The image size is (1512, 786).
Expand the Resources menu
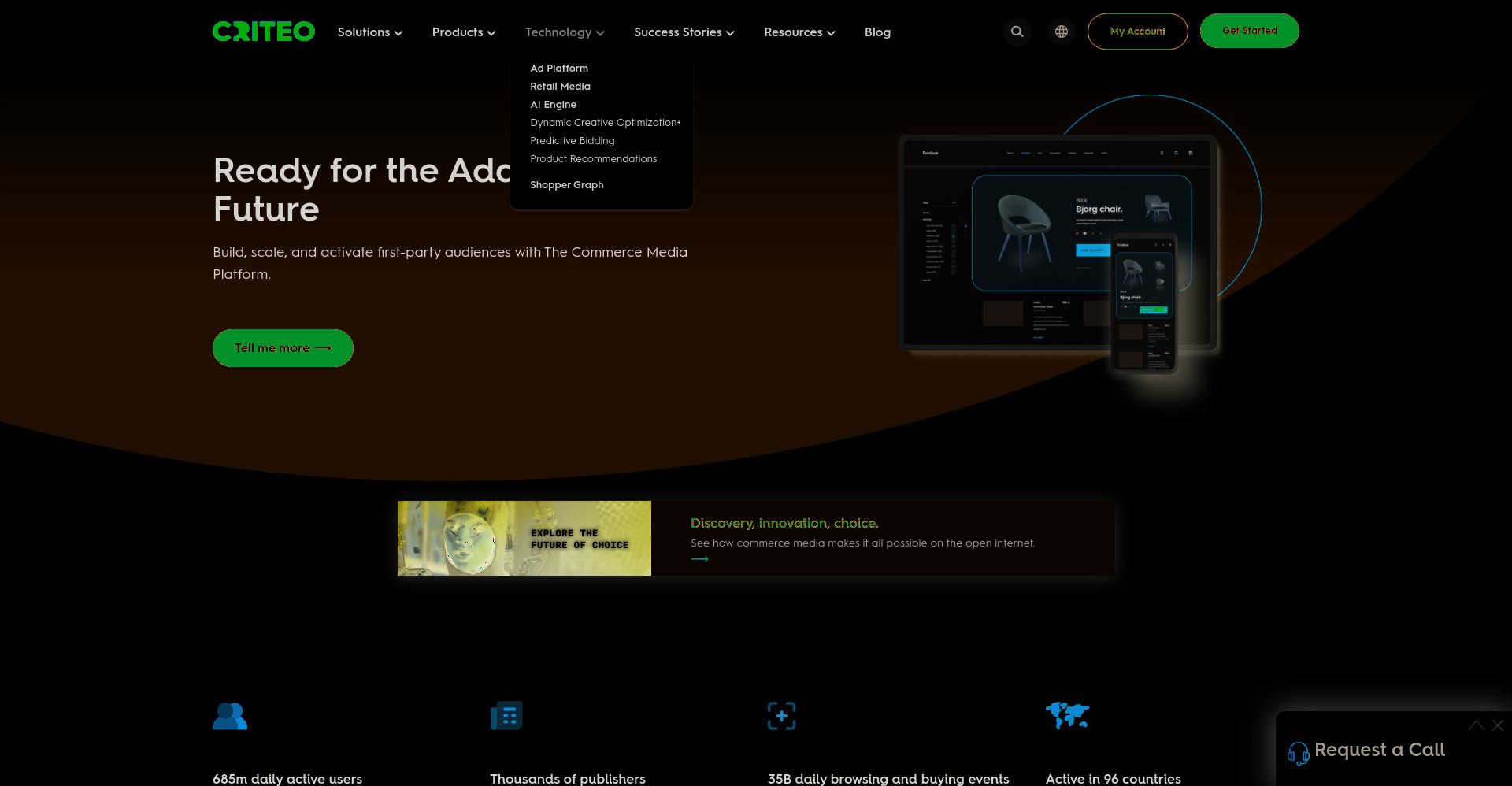click(799, 32)
